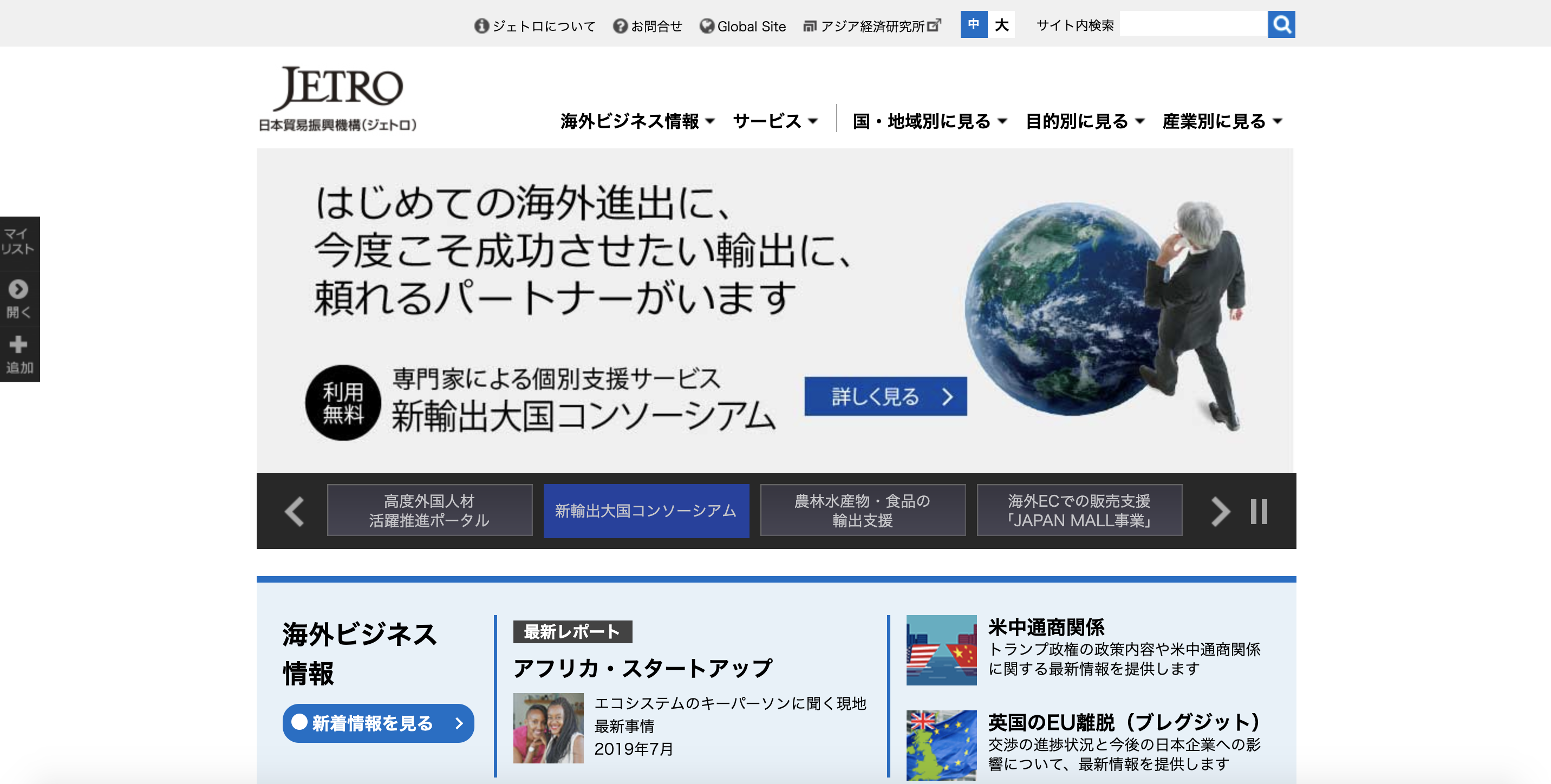Select 高度外国人材活躍推進ポータル slide tab
1551x784 pixels.
point(429,510)
